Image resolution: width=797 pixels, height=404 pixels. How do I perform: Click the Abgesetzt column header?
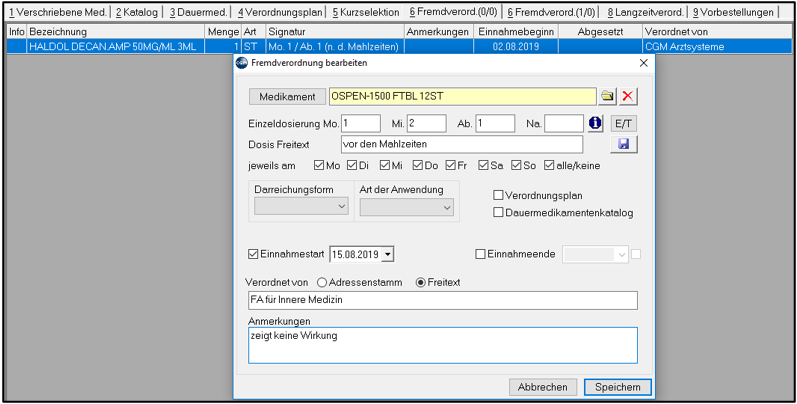click(x=600, y=32)
